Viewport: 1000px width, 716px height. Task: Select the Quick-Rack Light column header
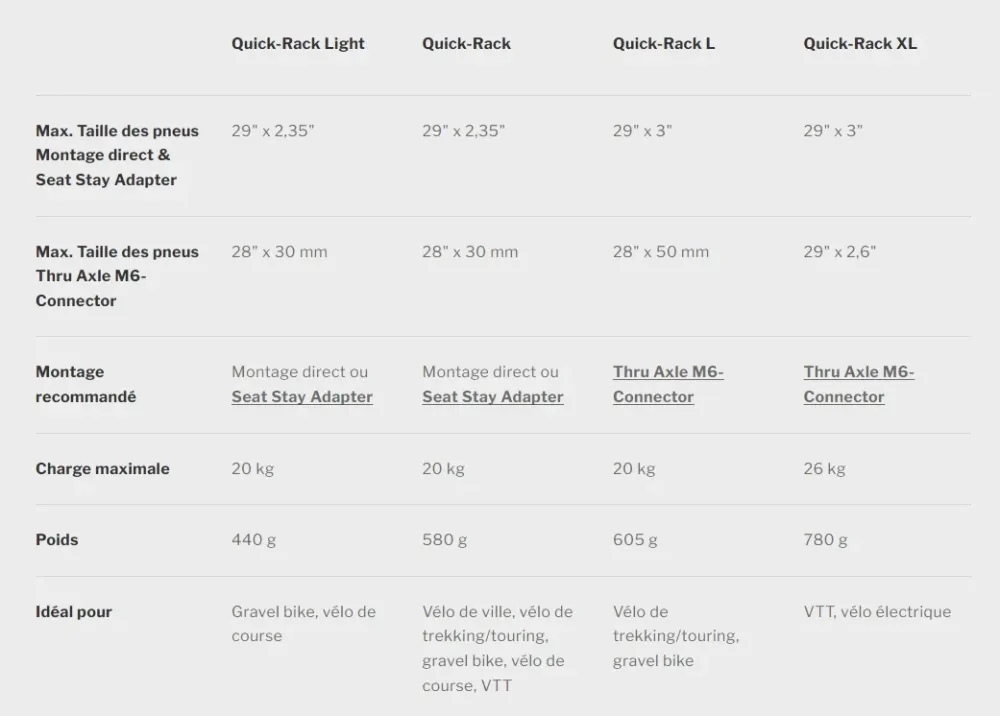[298, 43]
